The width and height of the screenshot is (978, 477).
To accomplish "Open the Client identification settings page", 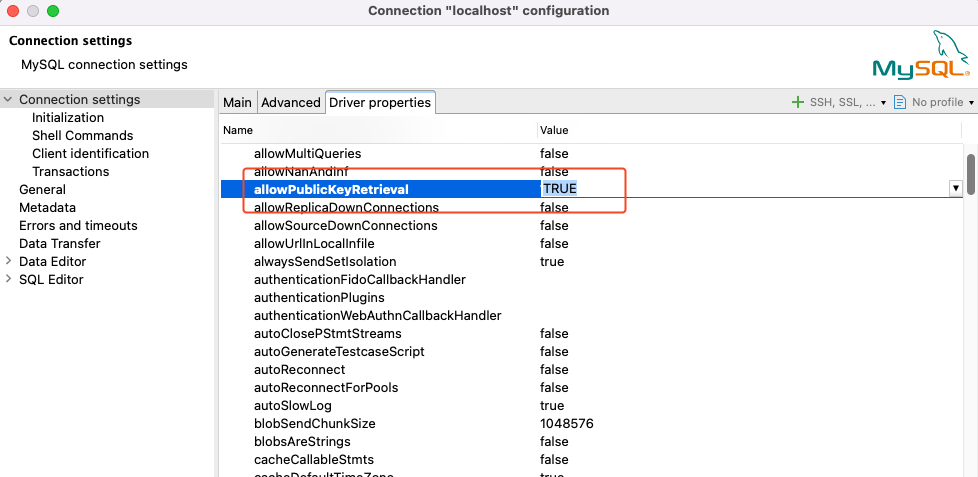I will (90, 154).
